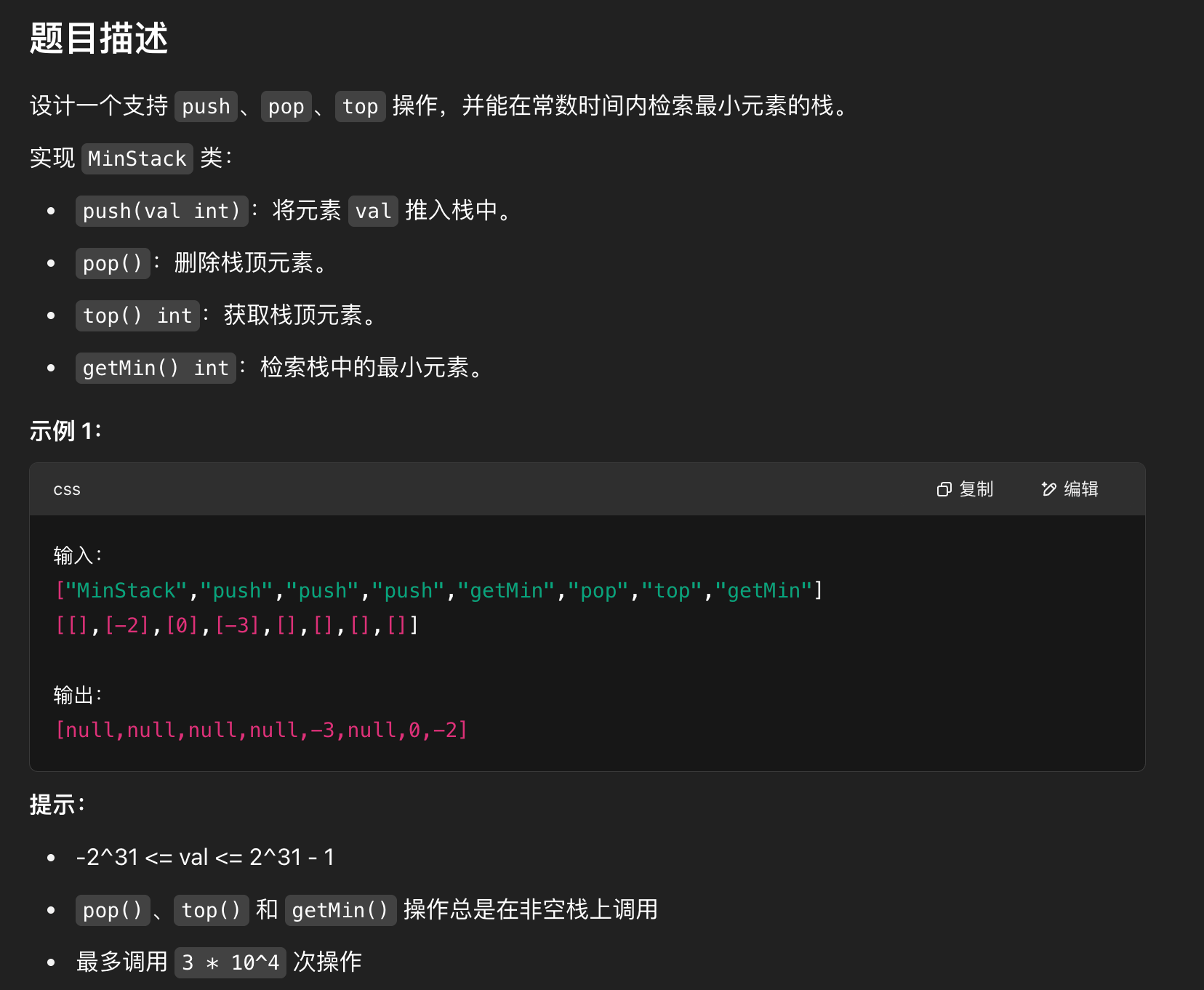1204x990 pixels.
Task: Click the push(val int) code badge
Action: (x=161, y=211)
